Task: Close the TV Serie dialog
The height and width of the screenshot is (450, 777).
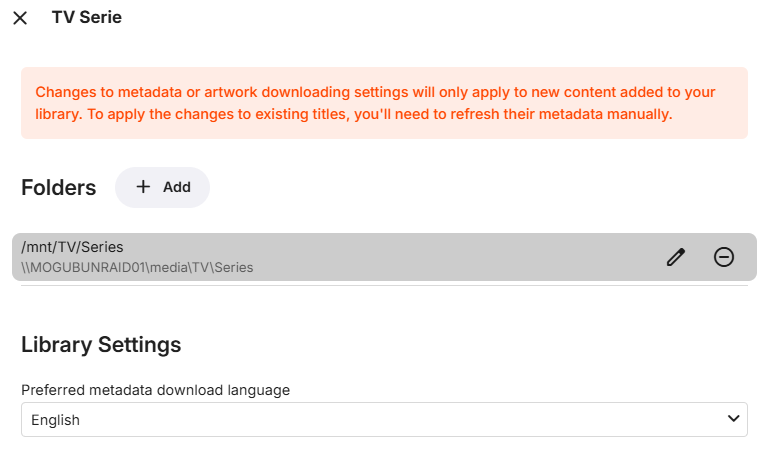Action: (x=20, y=18)
